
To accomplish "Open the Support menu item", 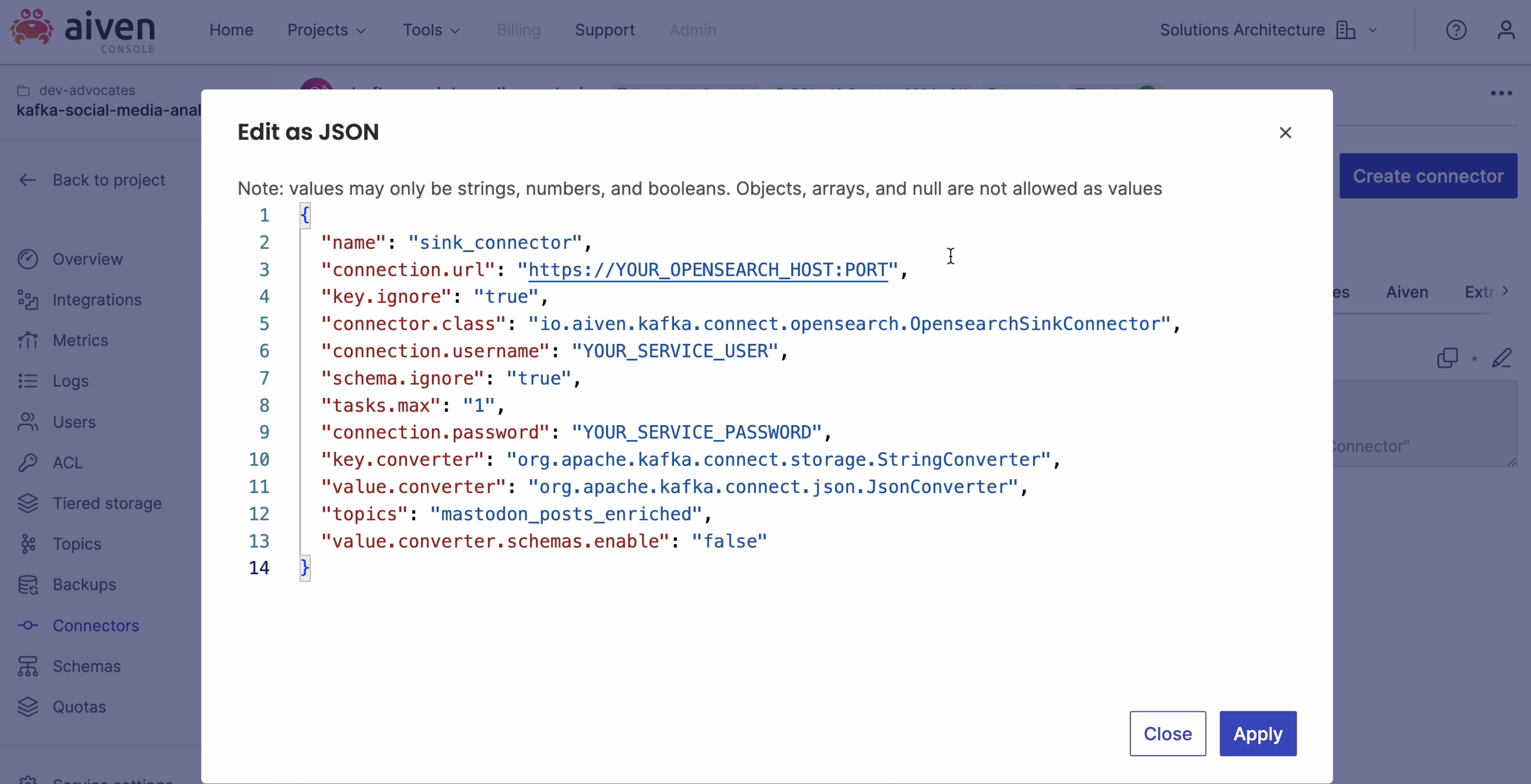I will tap(604, 30).
